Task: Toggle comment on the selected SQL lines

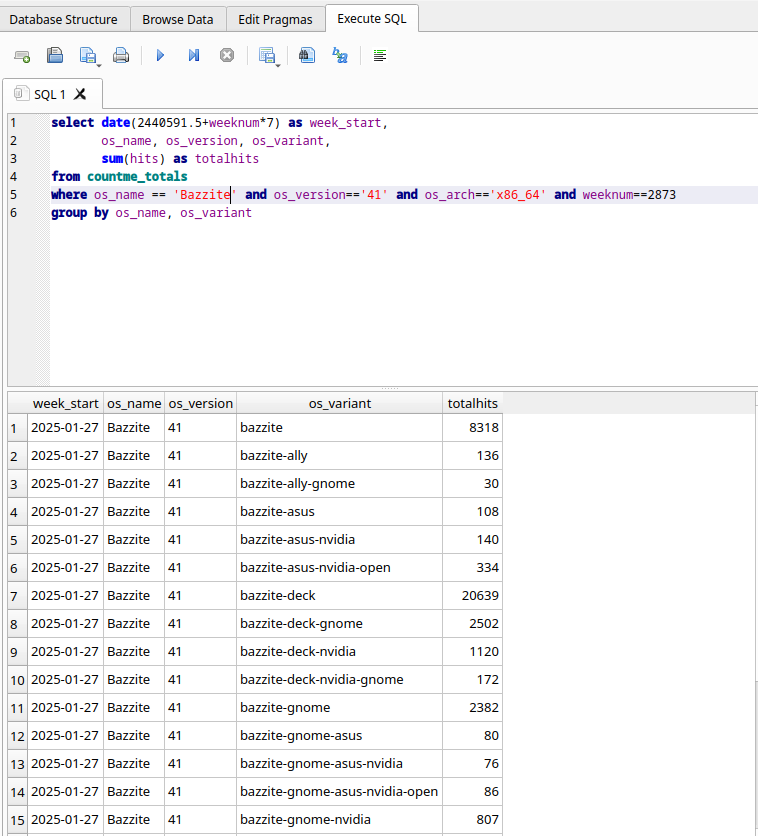Action: (379, 56)
